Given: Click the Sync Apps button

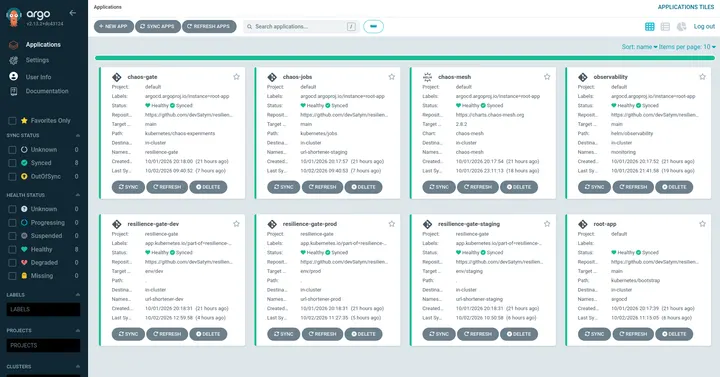Looking at the screenshot, I should [x=158, y=27].
